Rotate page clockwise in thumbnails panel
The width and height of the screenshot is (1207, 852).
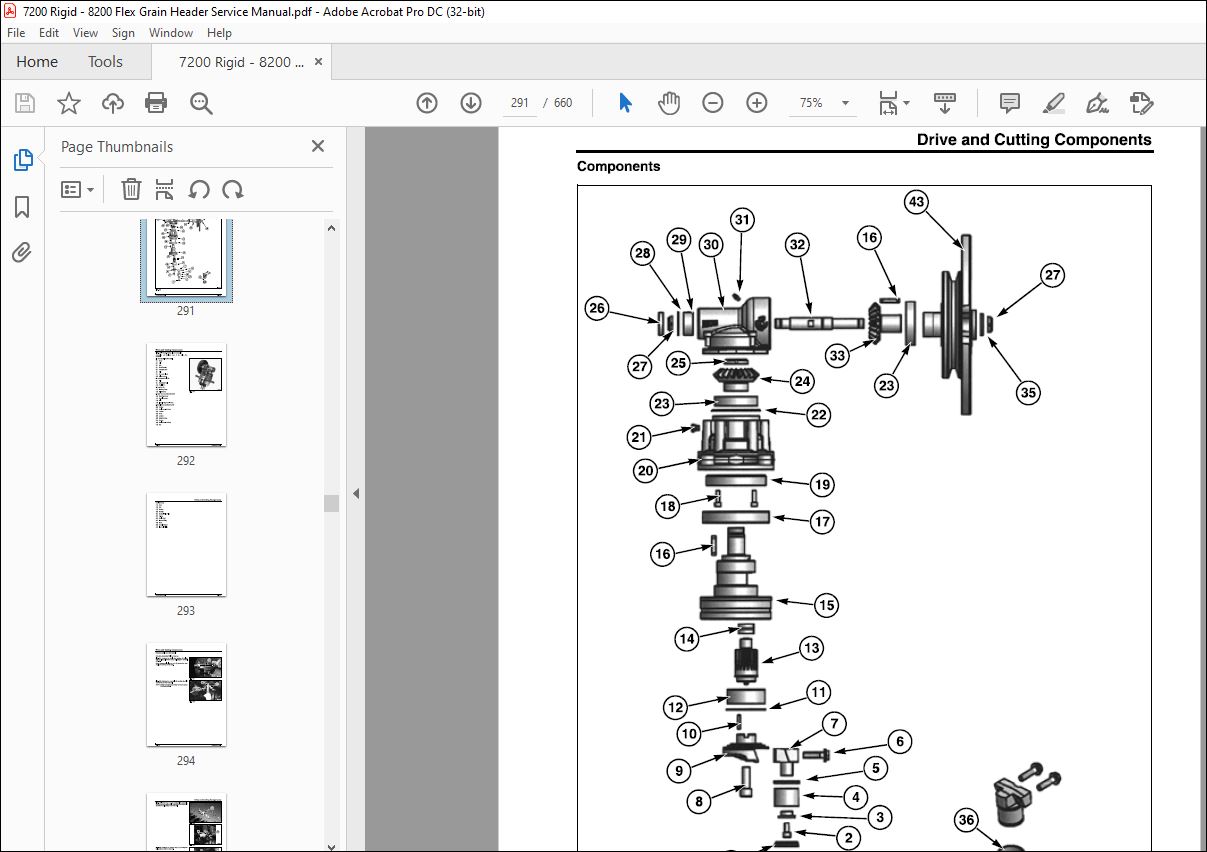[x=233, y=189]
